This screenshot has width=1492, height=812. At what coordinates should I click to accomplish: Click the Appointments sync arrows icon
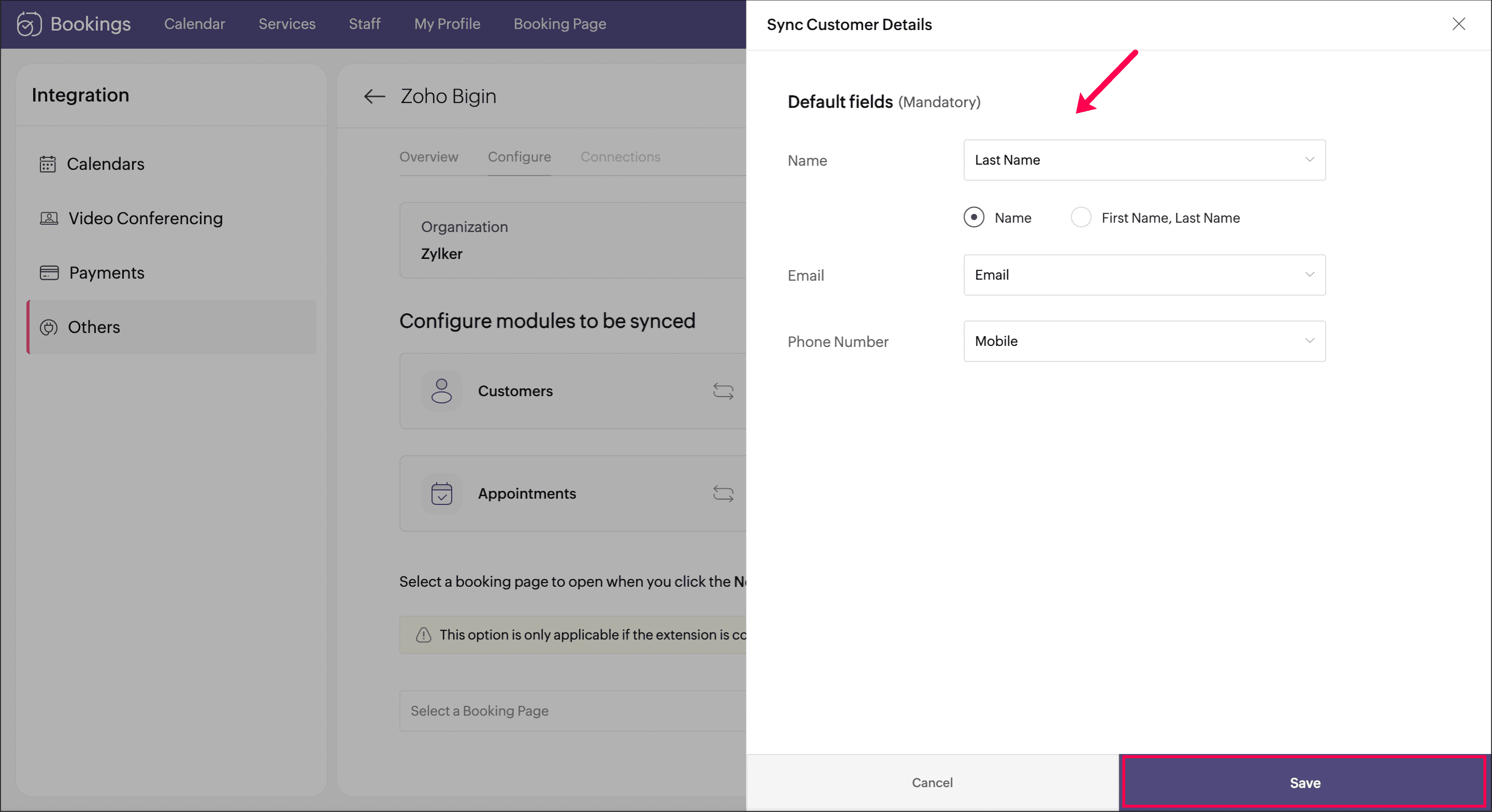coord(723,494)
